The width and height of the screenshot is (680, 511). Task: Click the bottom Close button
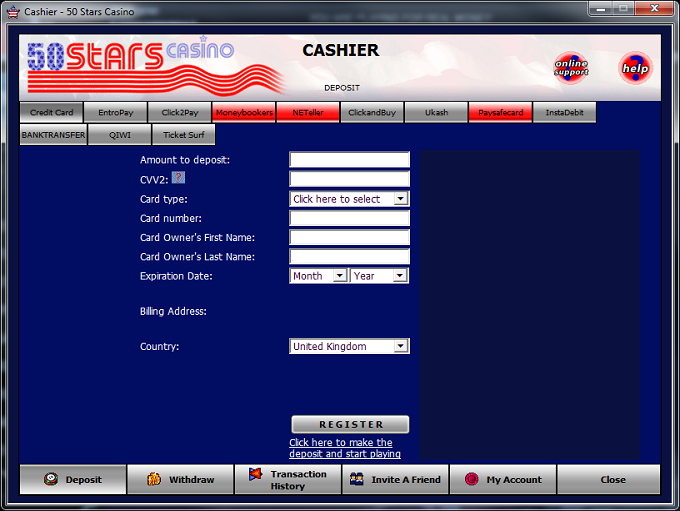click(x=609, y=479)
